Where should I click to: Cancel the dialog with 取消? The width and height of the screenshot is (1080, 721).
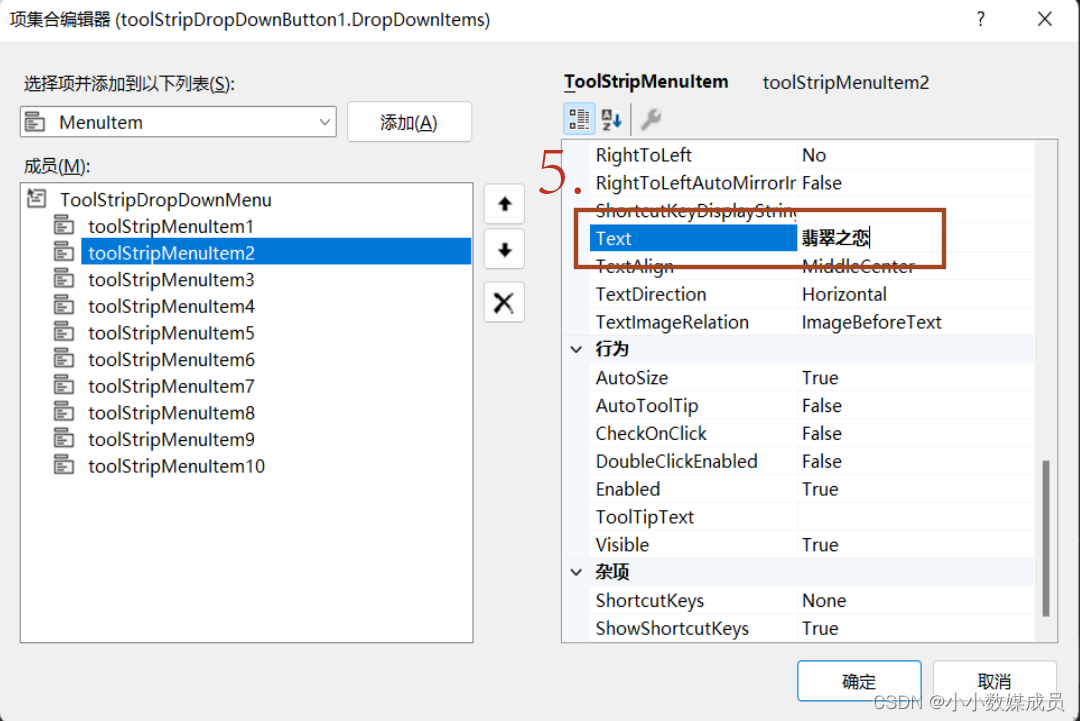pyautogui.click(x=993, y=681)
